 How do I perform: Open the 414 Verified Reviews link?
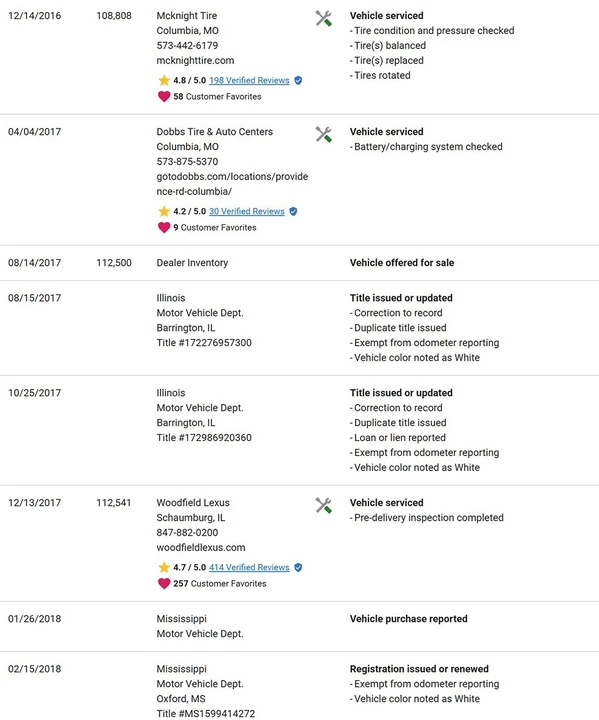coord(249,568)
